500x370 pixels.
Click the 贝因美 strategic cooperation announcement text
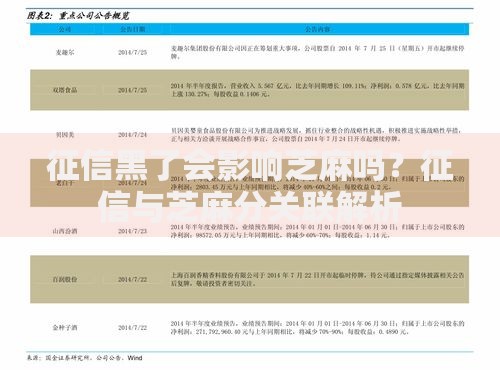(316, 135)
